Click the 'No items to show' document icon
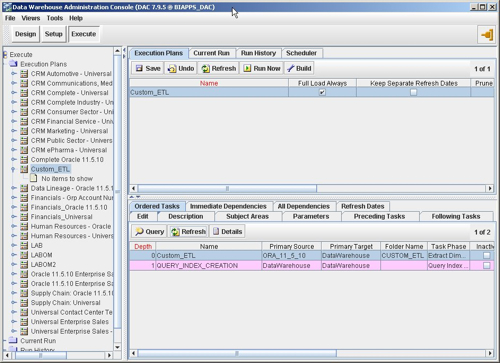The width and height of the screenshot is (500, 363). [34, 178]
